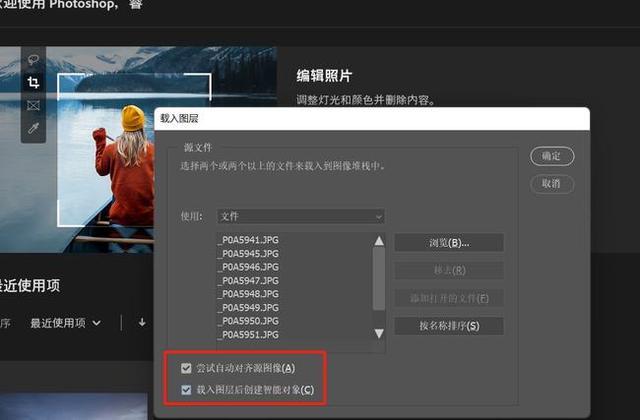The width and height of the screenshot is (640, 420).
Task: Click the 浏览(B)... button
Action: coord(449,243)
